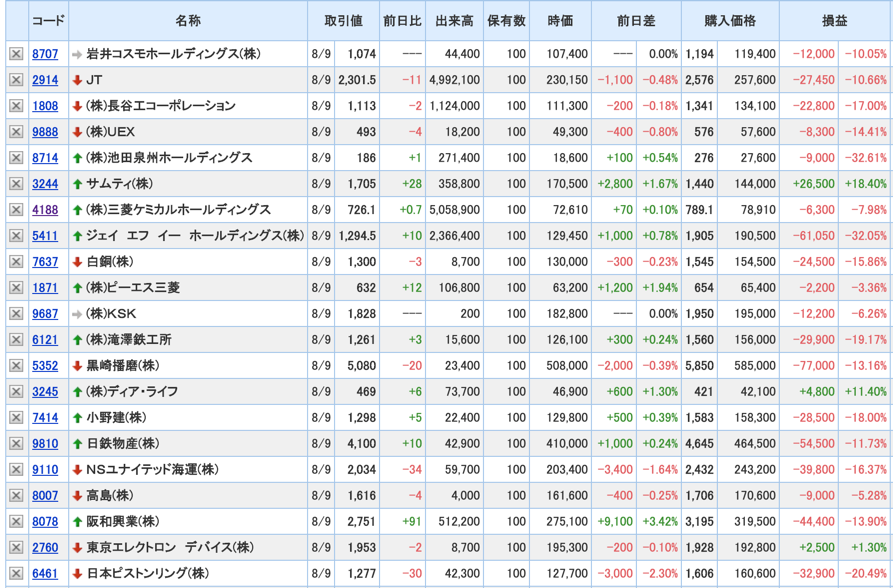Open the 5411 stock code link
The height and width of the screenshot is (588, 893).
coord(45,236)
